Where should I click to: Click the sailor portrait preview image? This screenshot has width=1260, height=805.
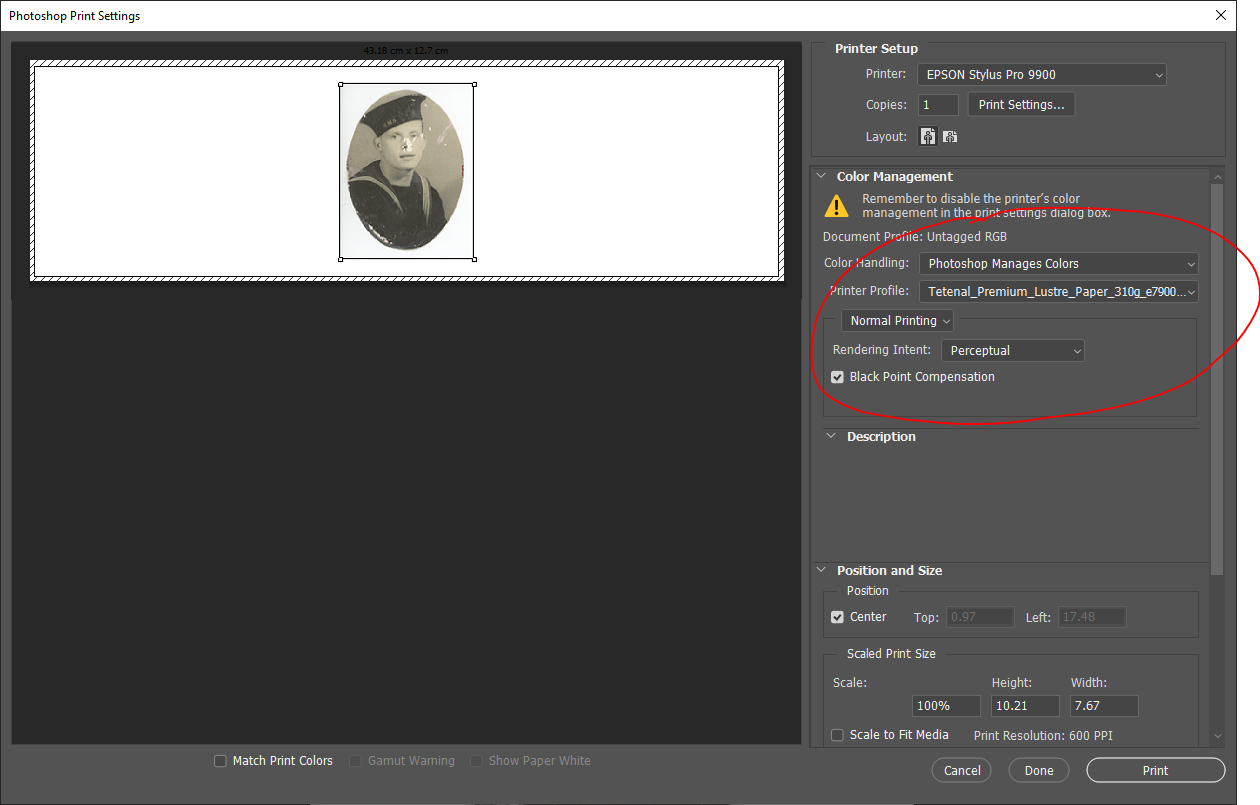(406, 172)
